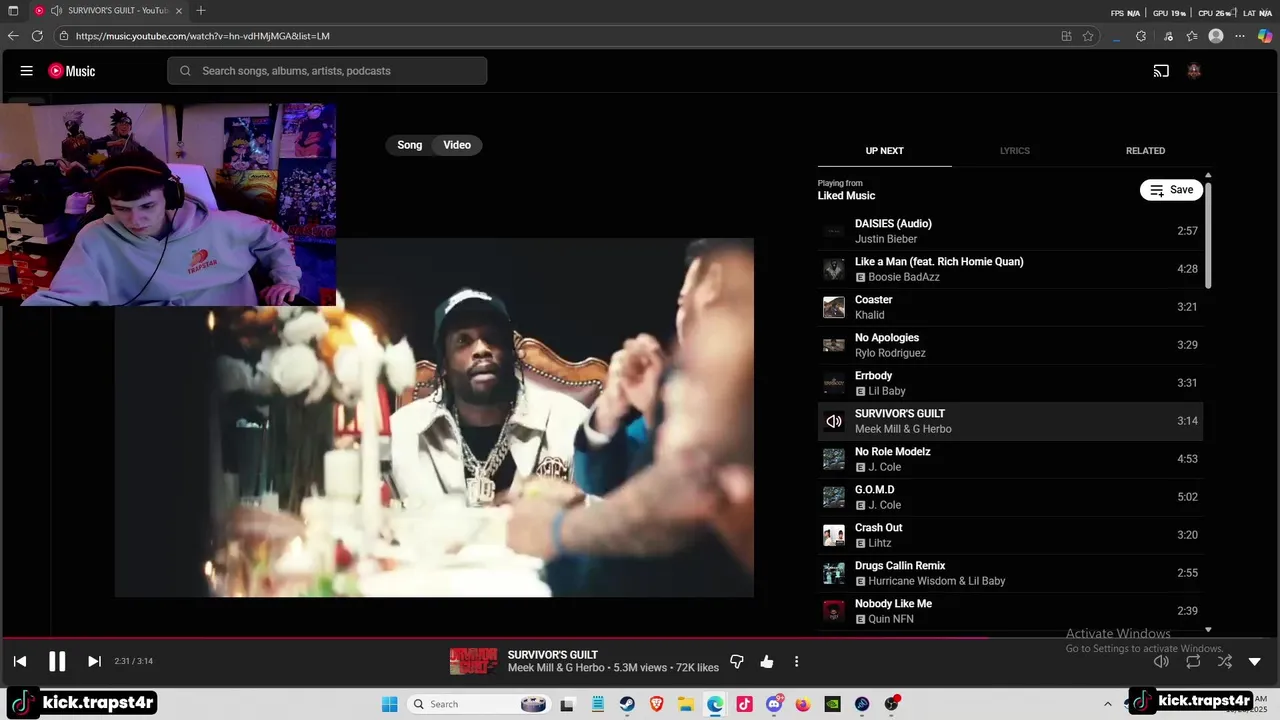
Task: Save the queue with Save button
Action: [1171, 190]
